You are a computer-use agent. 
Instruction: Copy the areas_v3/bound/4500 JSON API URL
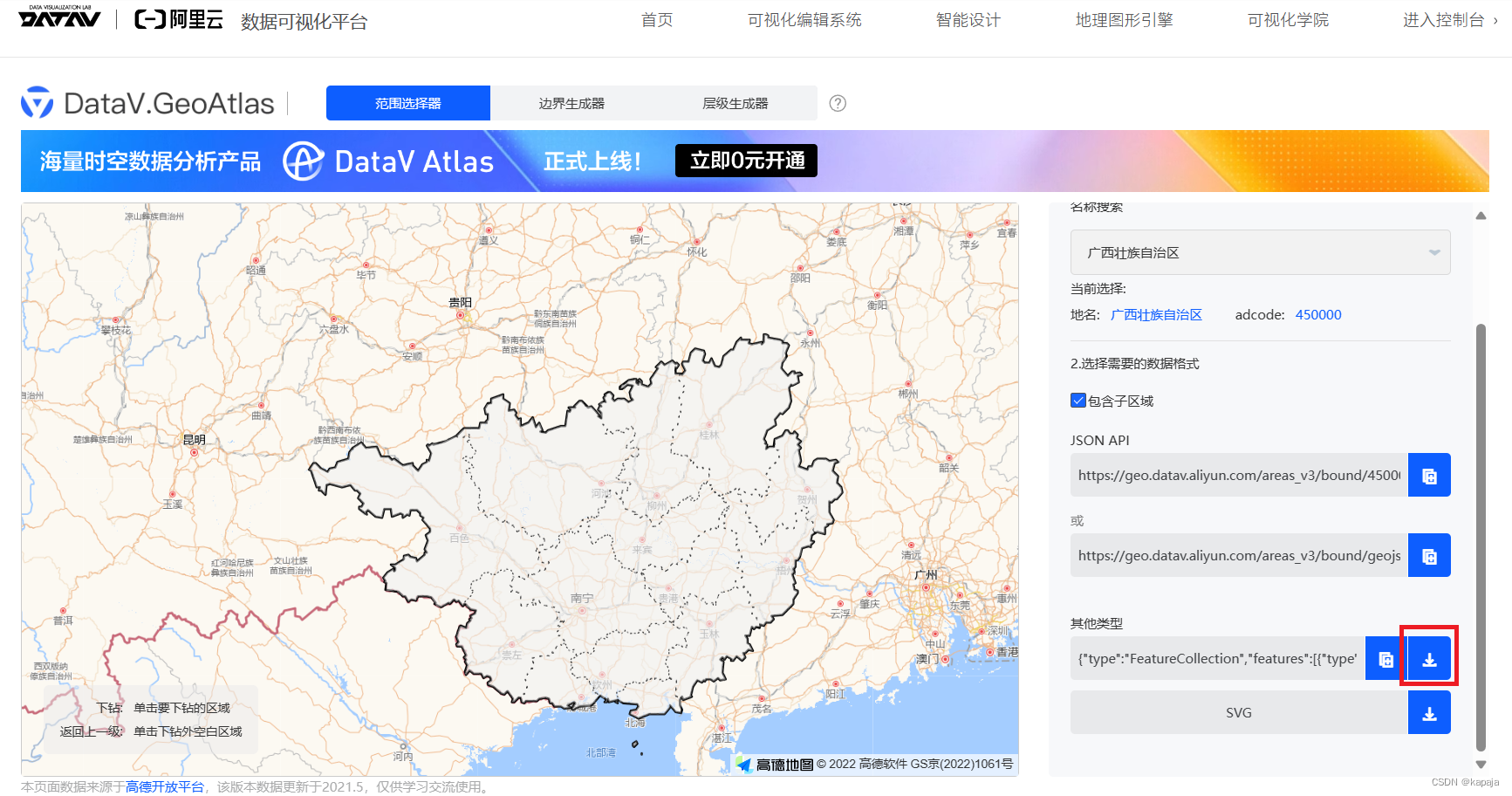(x=1429, y=475)
